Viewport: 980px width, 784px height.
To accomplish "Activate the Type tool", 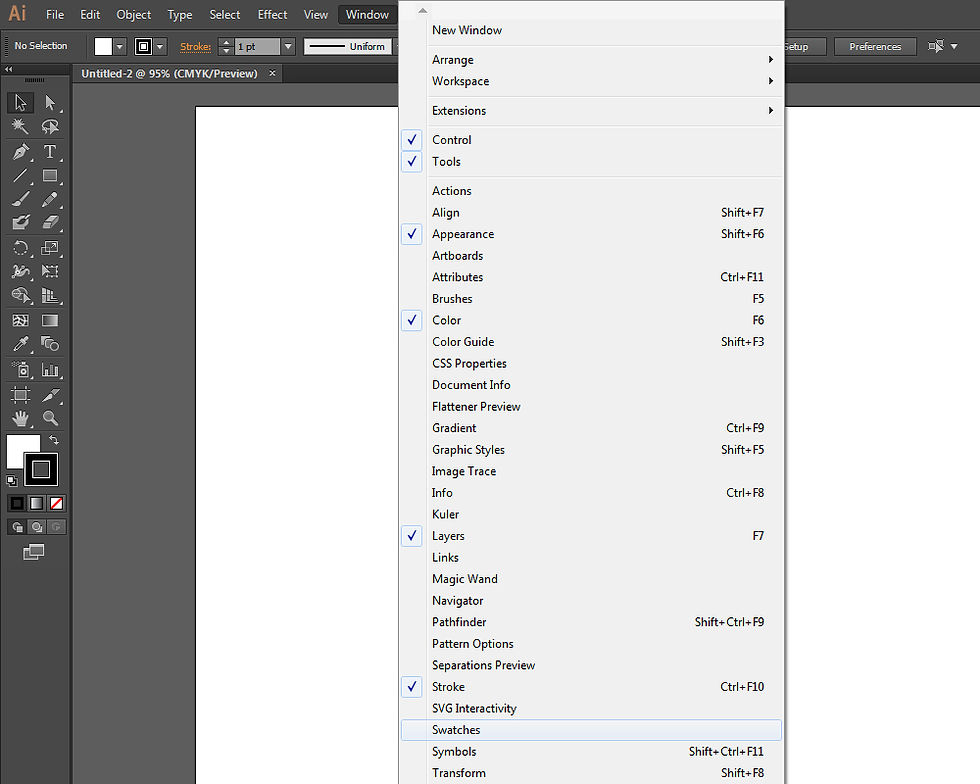I will pos(50,151).
